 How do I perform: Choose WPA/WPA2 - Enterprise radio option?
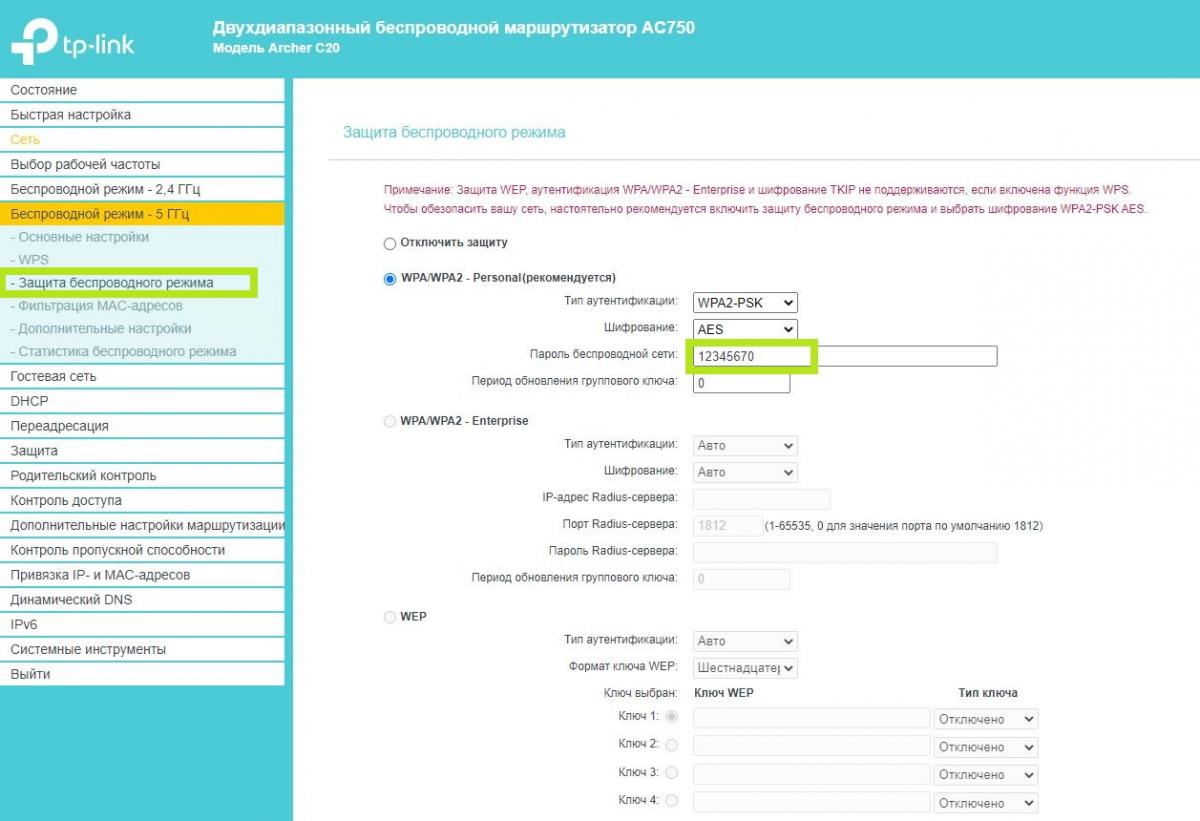click(390, 422)
